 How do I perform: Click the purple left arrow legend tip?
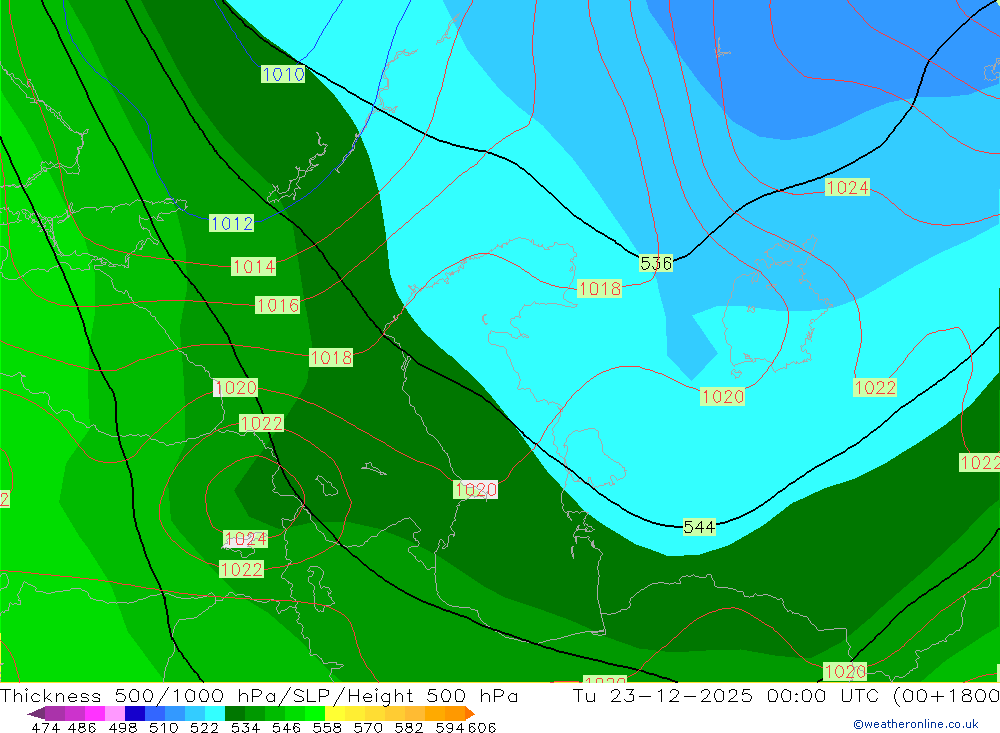[x=36, y=713]
